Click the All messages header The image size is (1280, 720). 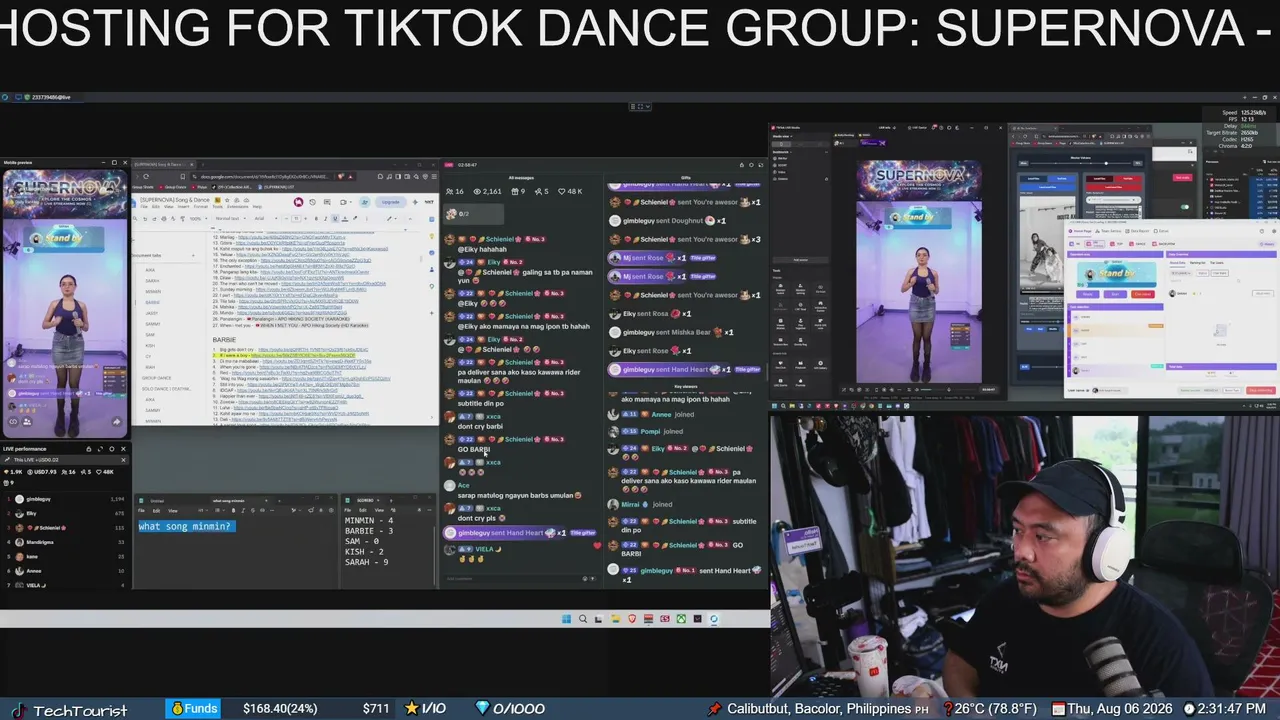(x=521, y=178)
